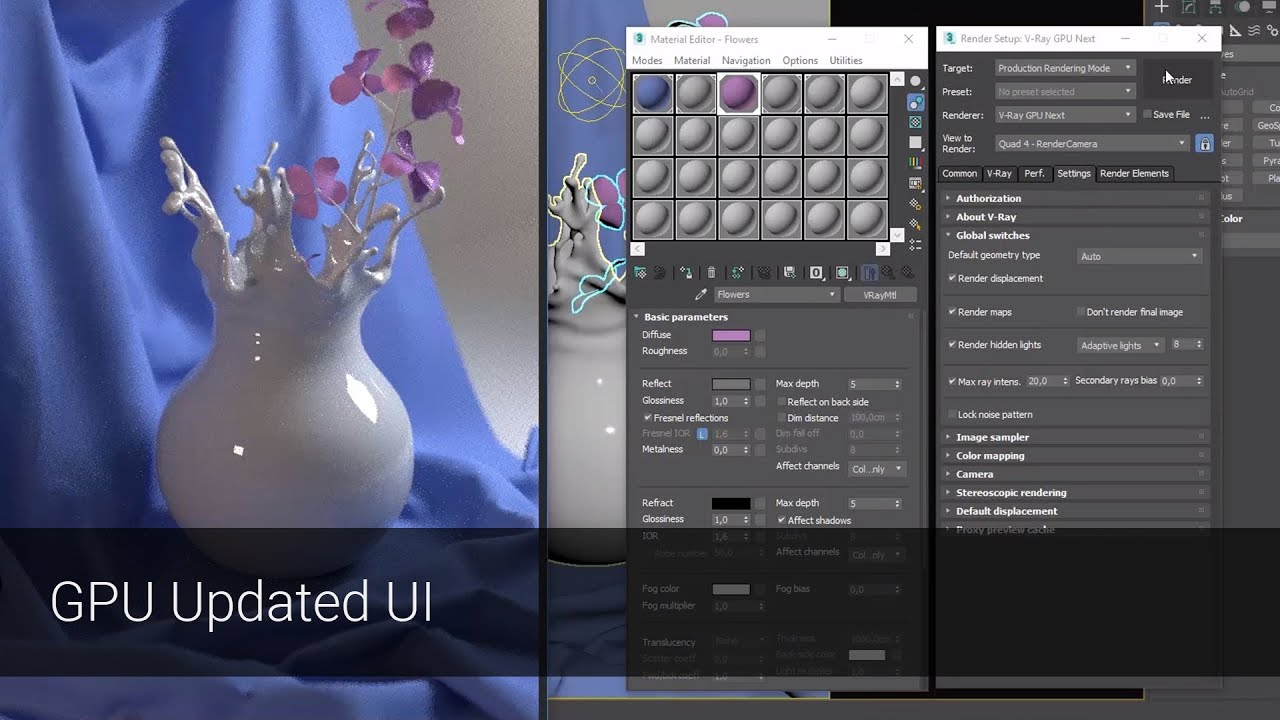Pick material with eyedropper icon
Screen dimensions: 1280x720
701,294
